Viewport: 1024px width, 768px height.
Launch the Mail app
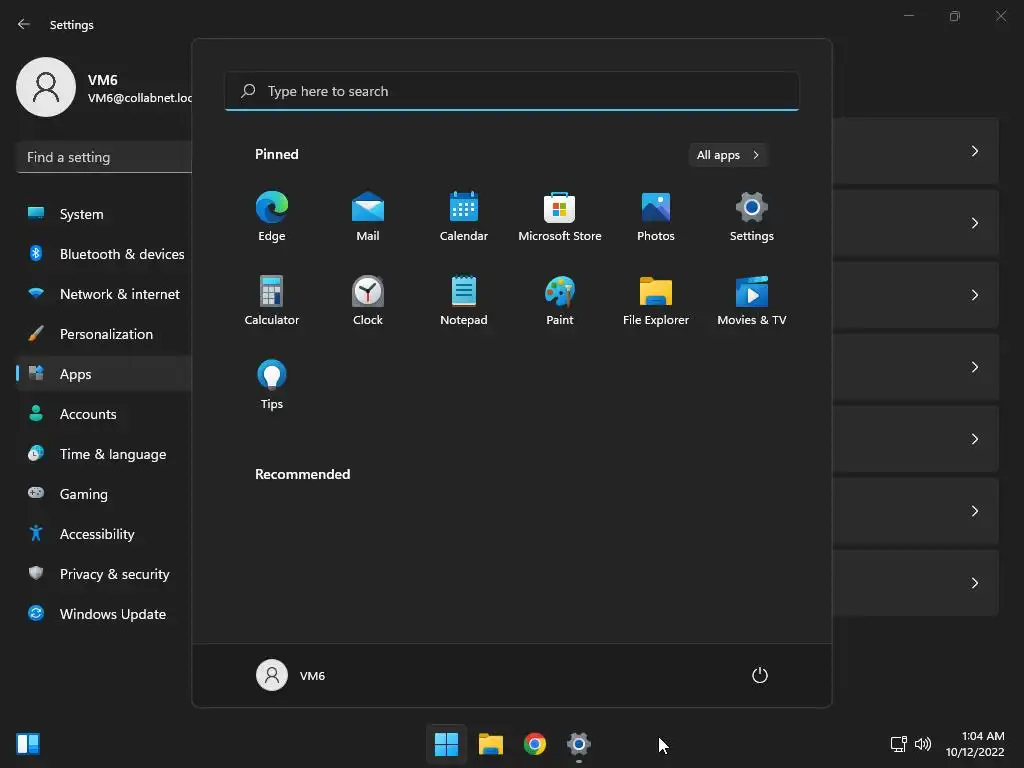pos(368,216)
